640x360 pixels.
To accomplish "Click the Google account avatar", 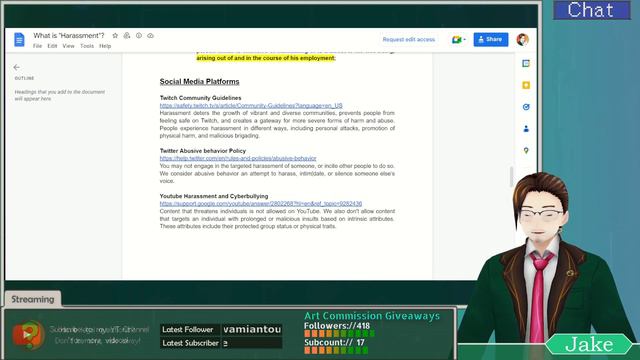I will [x=522, y=40].
